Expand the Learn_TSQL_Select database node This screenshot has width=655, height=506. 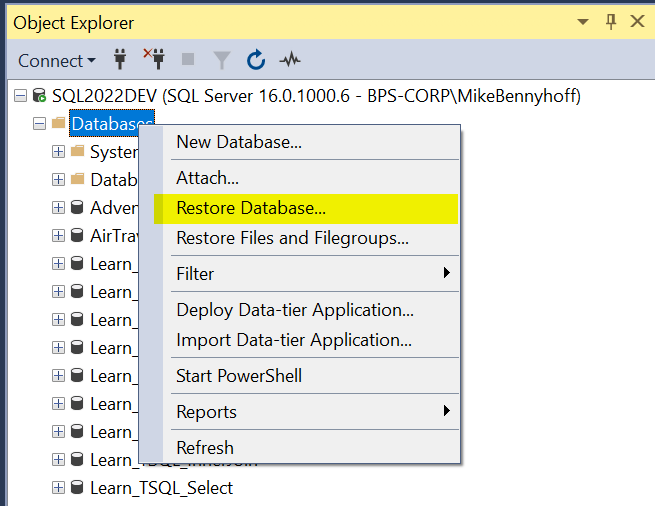tap(58, 488)
